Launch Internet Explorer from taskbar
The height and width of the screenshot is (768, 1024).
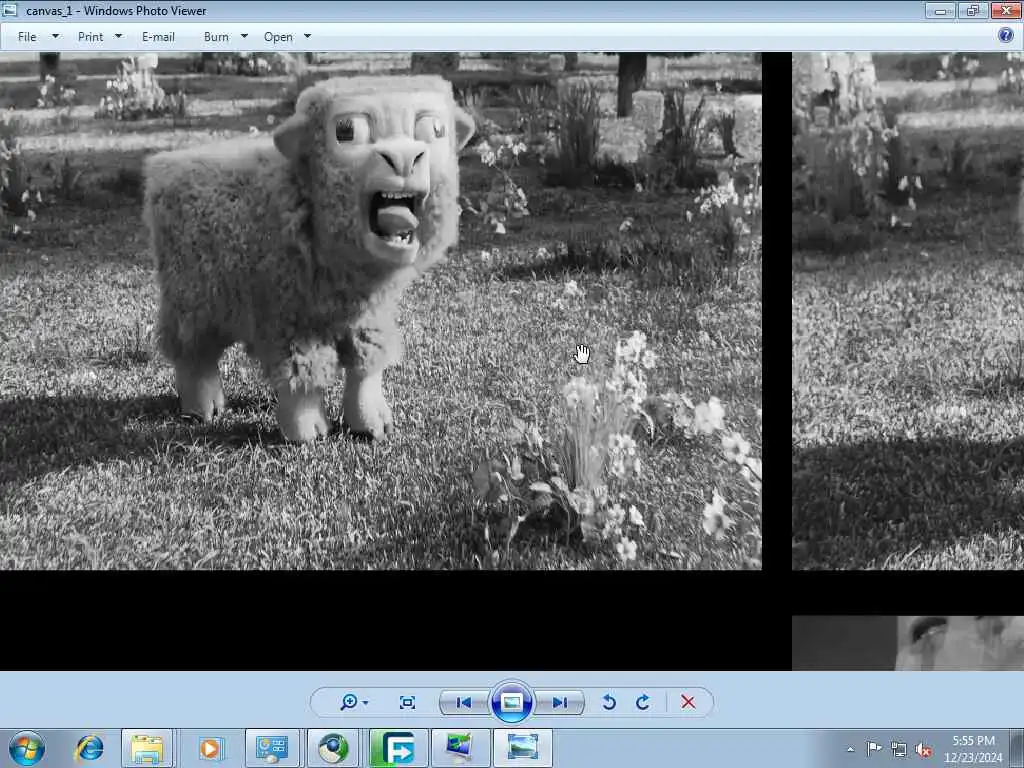coord(89,748)
